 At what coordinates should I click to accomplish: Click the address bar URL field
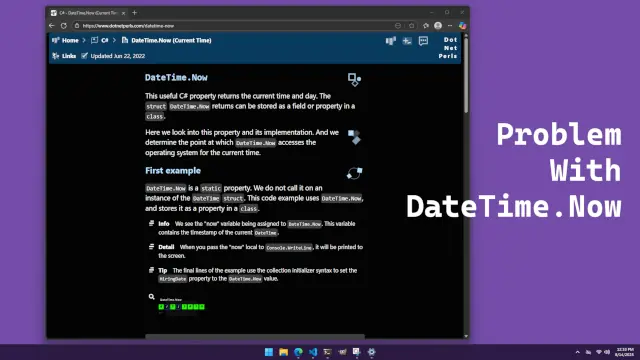[x=233, y=26]
